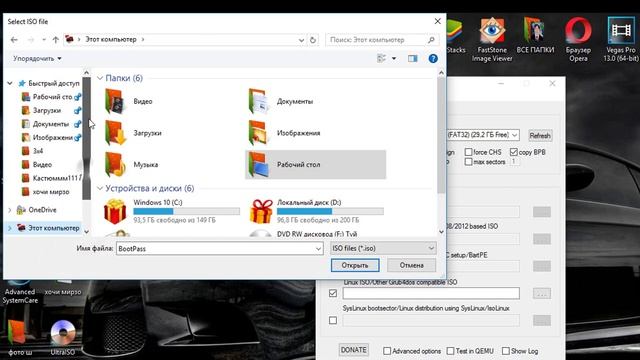This screenshot has width=640, height=360.
Task: Browse Linux ISO with the ... button
Action: click(542, 293)
